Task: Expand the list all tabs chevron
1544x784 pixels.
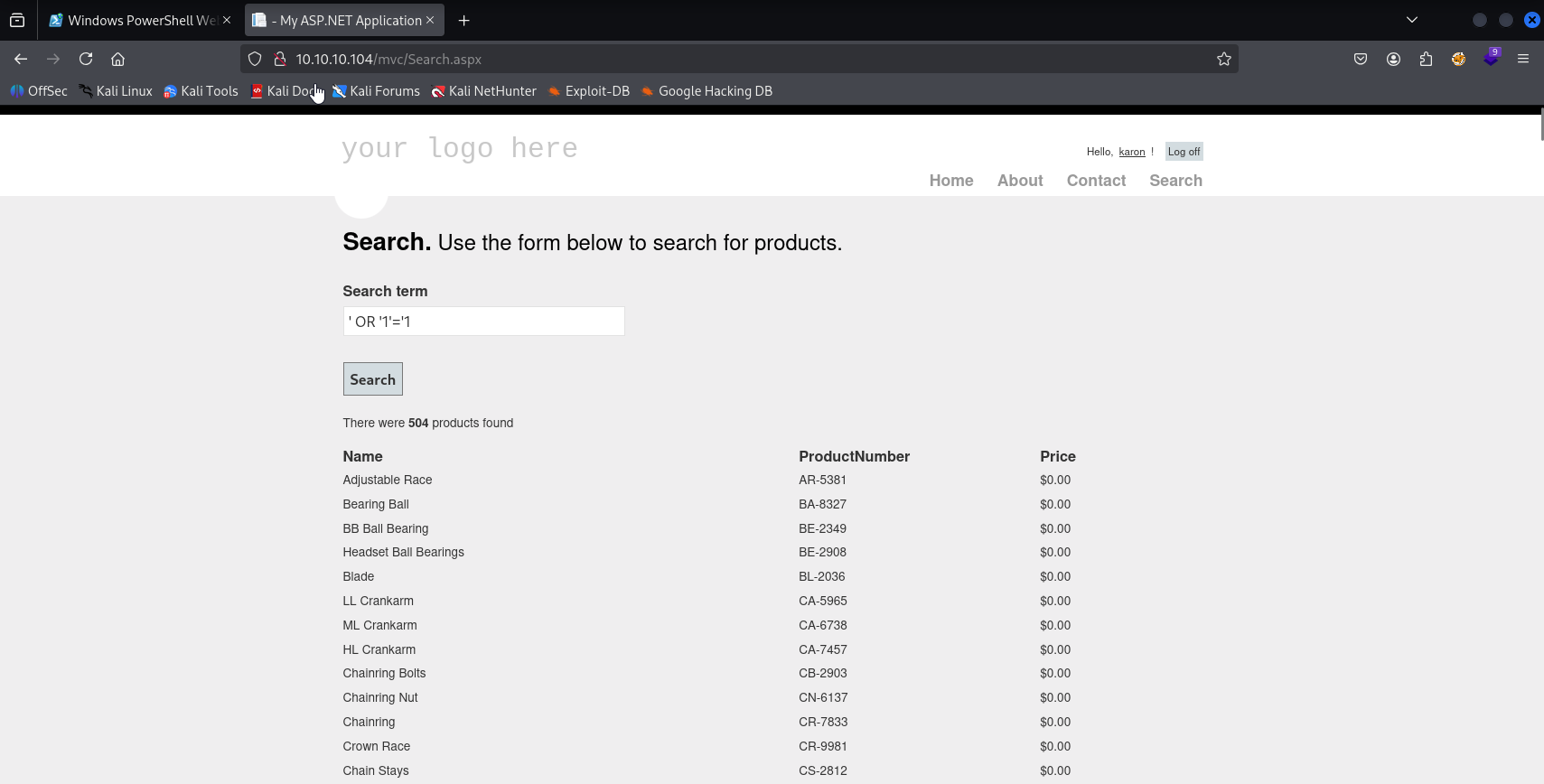Action: click(x=1412, y=20)
